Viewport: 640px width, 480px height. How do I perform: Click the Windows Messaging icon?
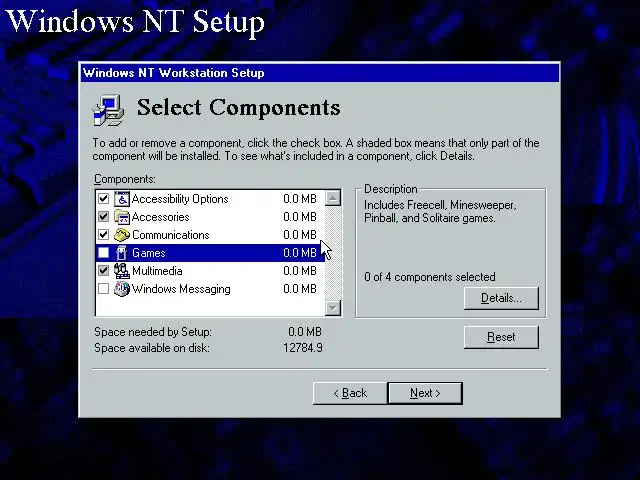(122, 289)
